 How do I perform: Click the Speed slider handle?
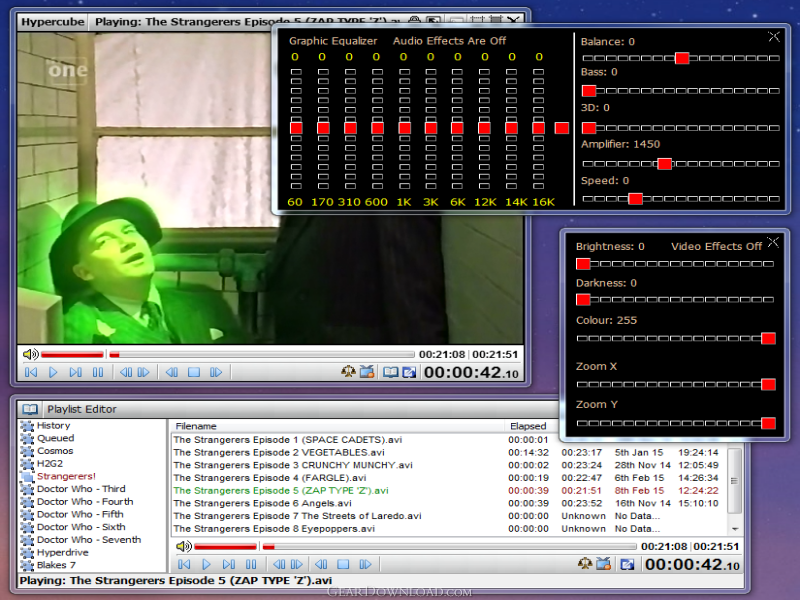[x=635, y=199]
